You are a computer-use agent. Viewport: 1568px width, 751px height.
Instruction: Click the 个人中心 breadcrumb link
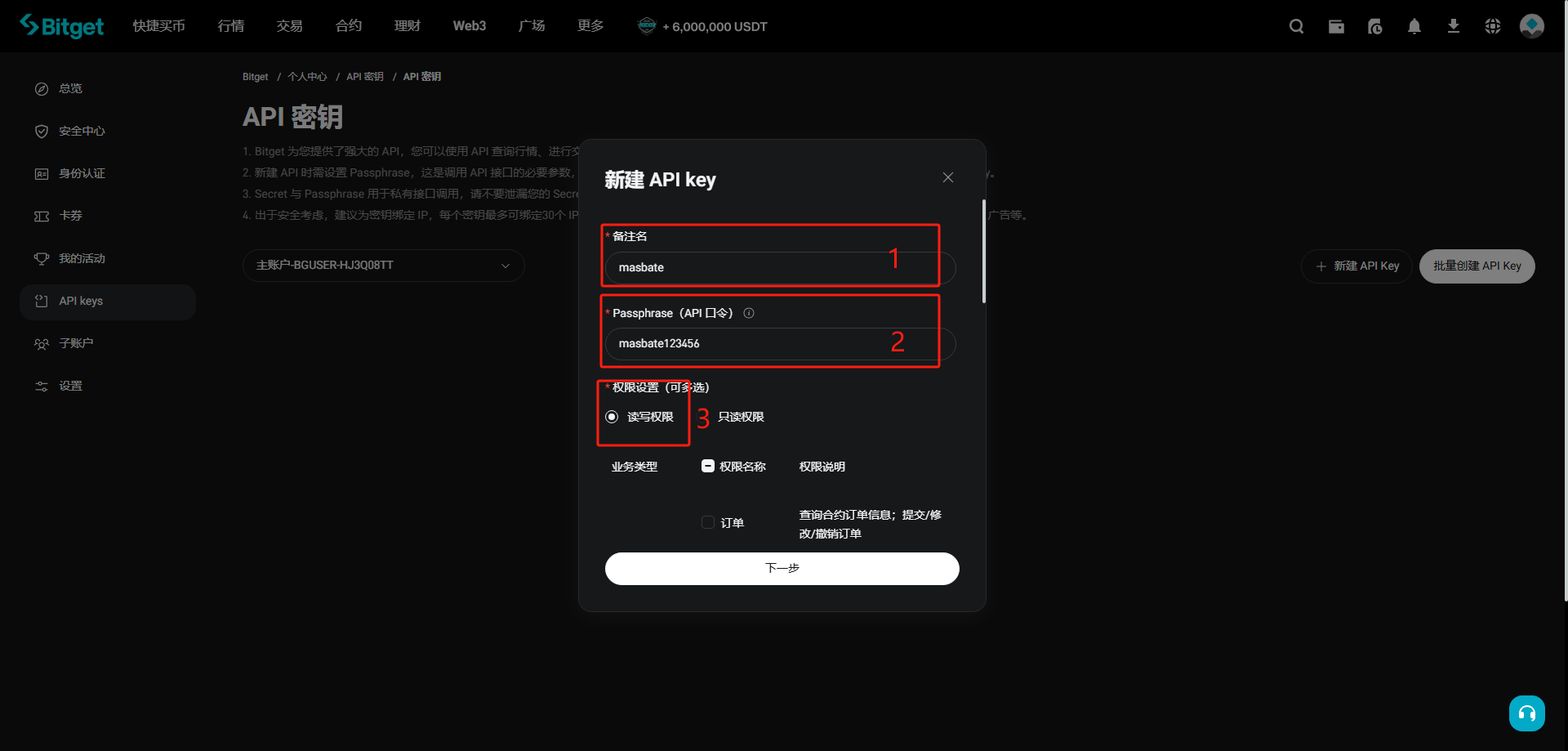click(307, 77)
